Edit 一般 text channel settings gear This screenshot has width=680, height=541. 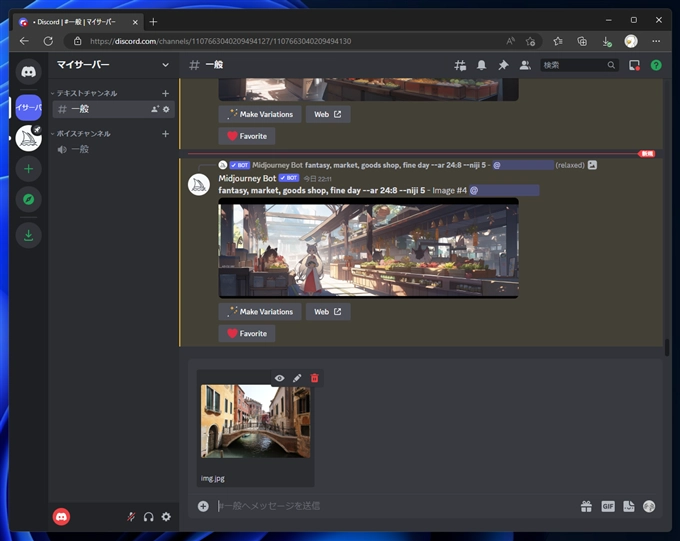coord(166,109)
